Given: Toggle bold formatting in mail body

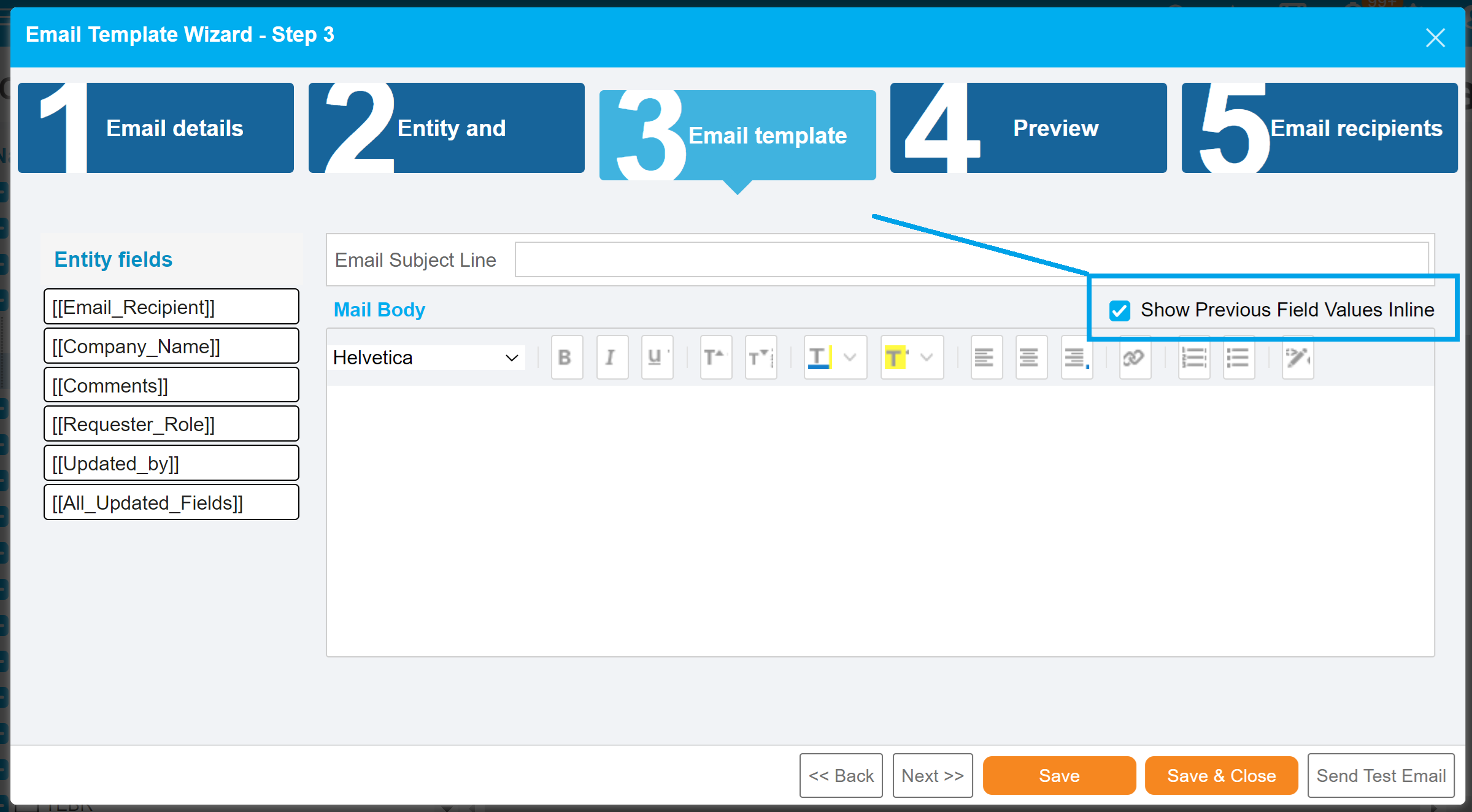Looking at the screenshot, I should click(x=566, y=358).
